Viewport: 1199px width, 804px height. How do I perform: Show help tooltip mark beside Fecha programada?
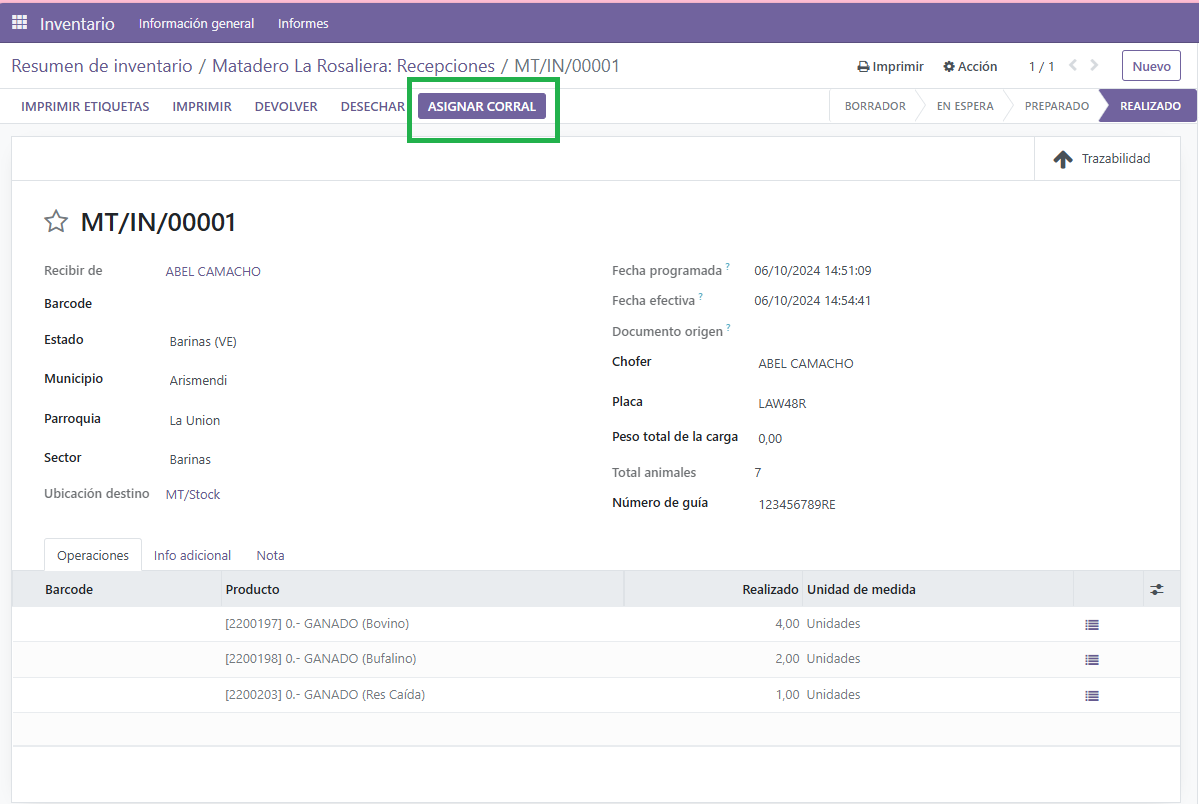727,266
